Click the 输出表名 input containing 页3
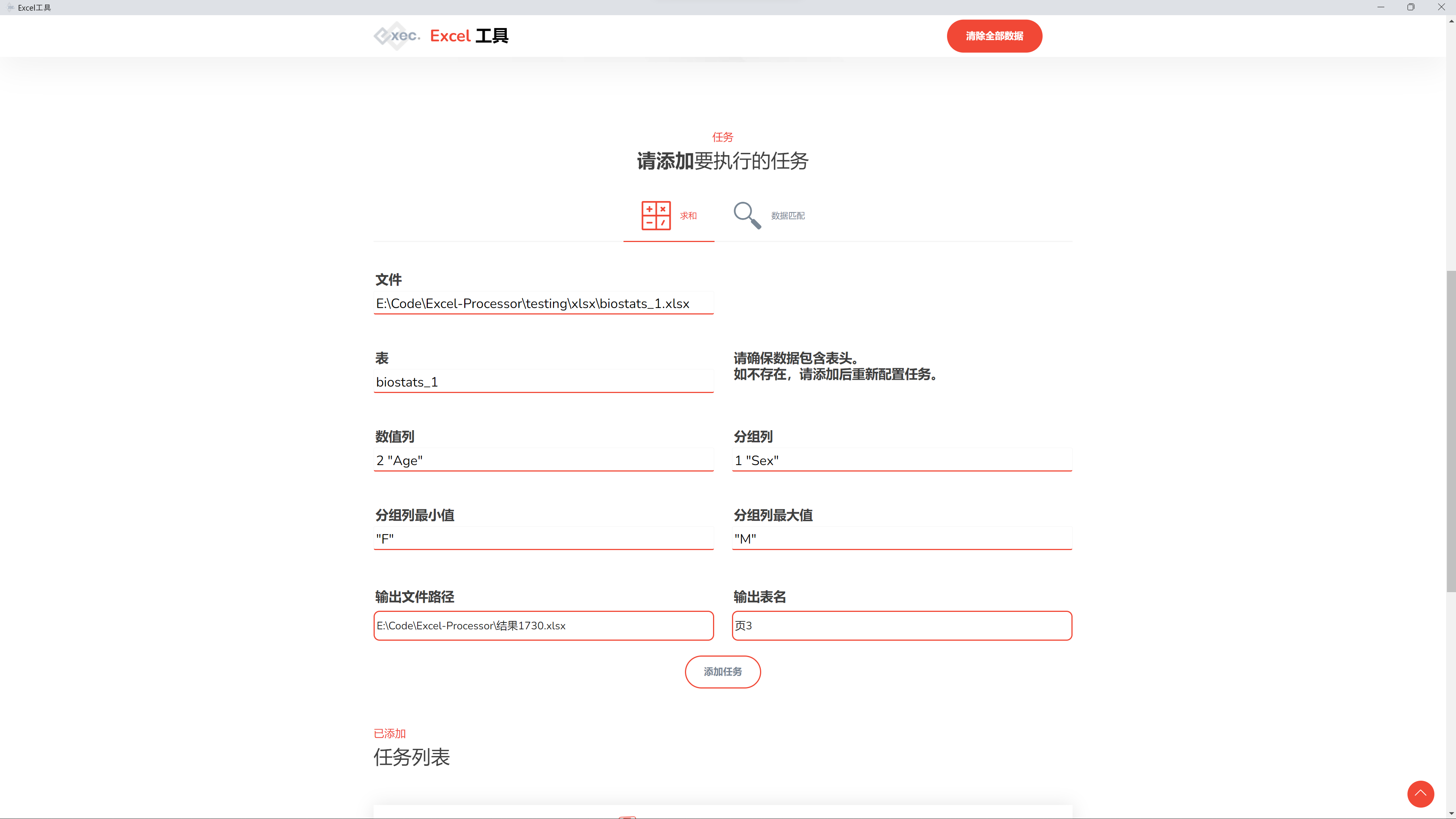 tap(902, 626)
